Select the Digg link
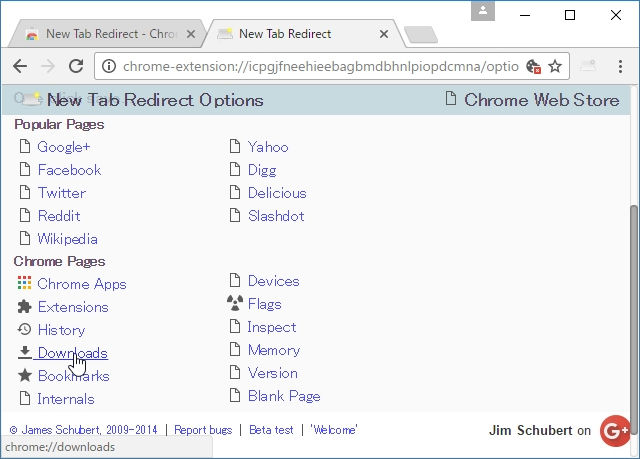 coord(262,170)
